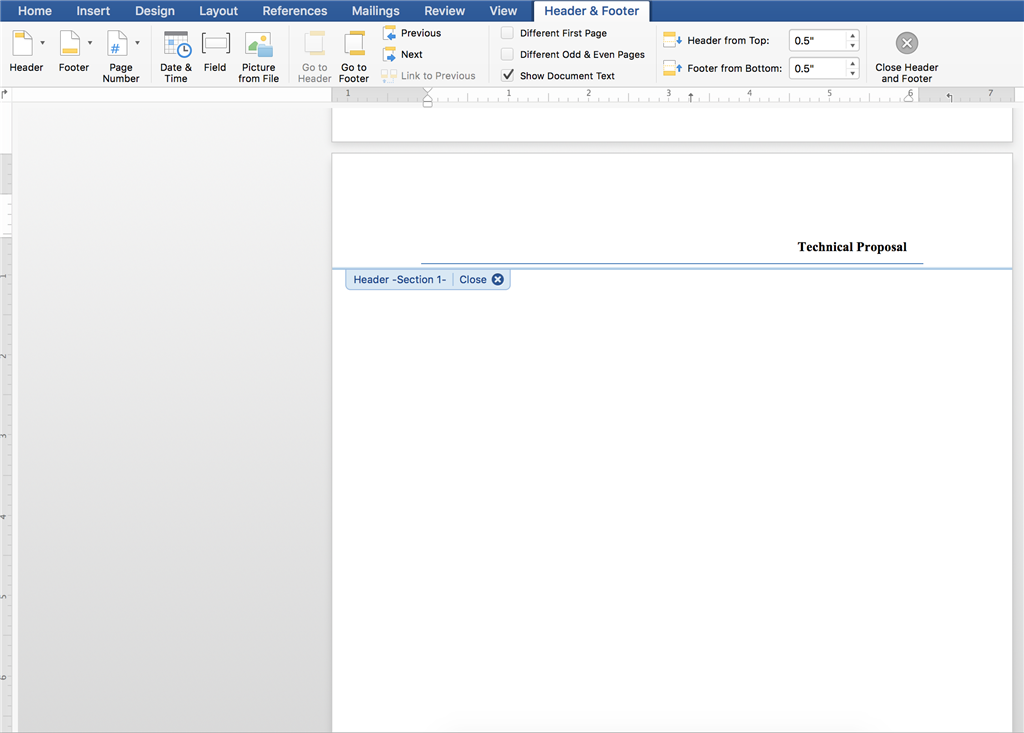The image size is (1024, 733).
Task: Open the Layout tab
Action: 218,11
